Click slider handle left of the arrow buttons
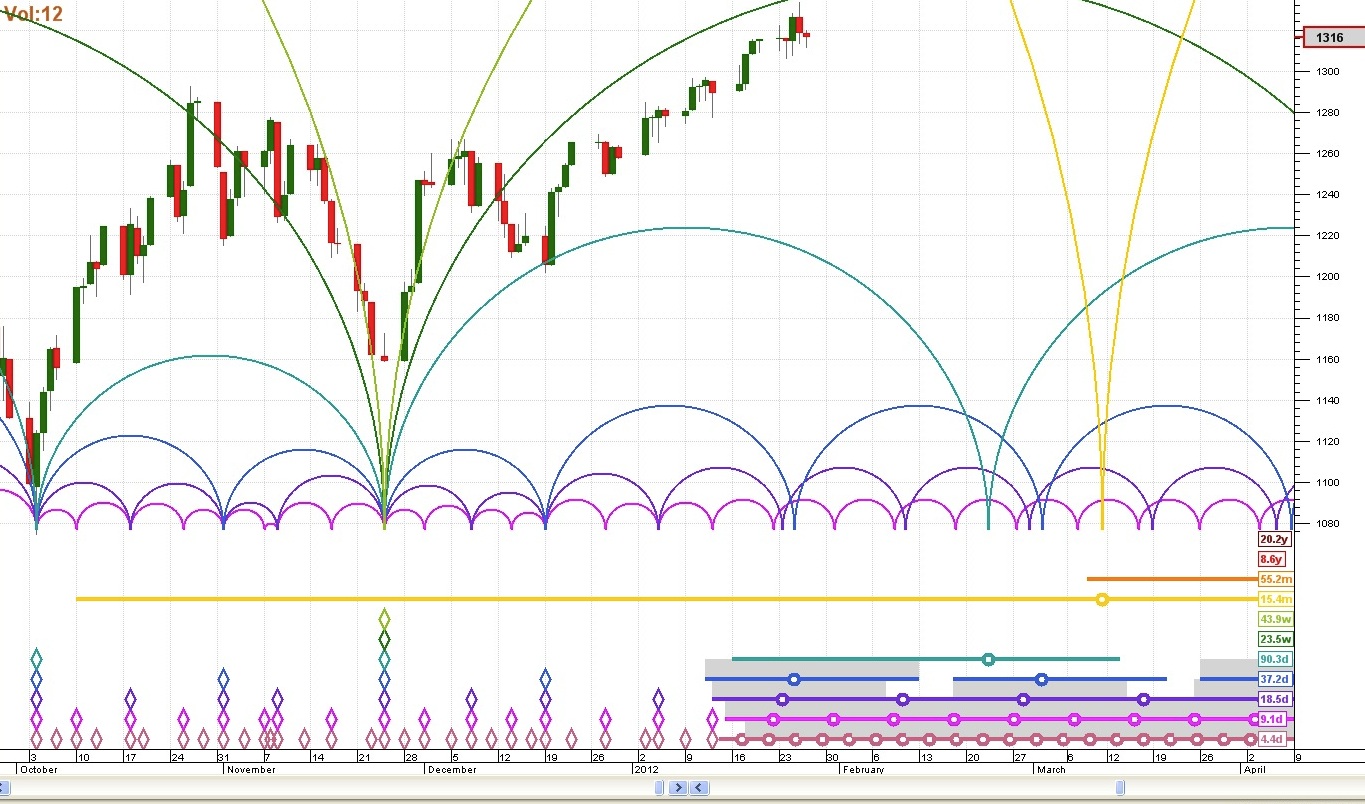 click(660, 788)
